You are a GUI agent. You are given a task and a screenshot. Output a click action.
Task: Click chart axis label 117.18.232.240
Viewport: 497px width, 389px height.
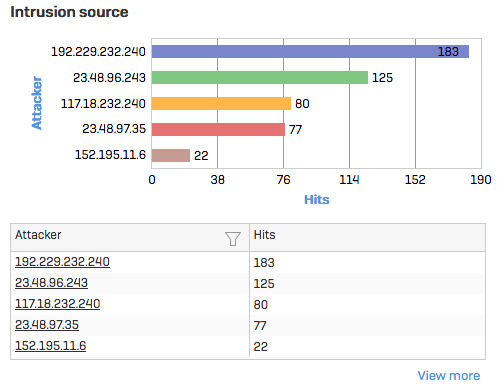point(103,104)
